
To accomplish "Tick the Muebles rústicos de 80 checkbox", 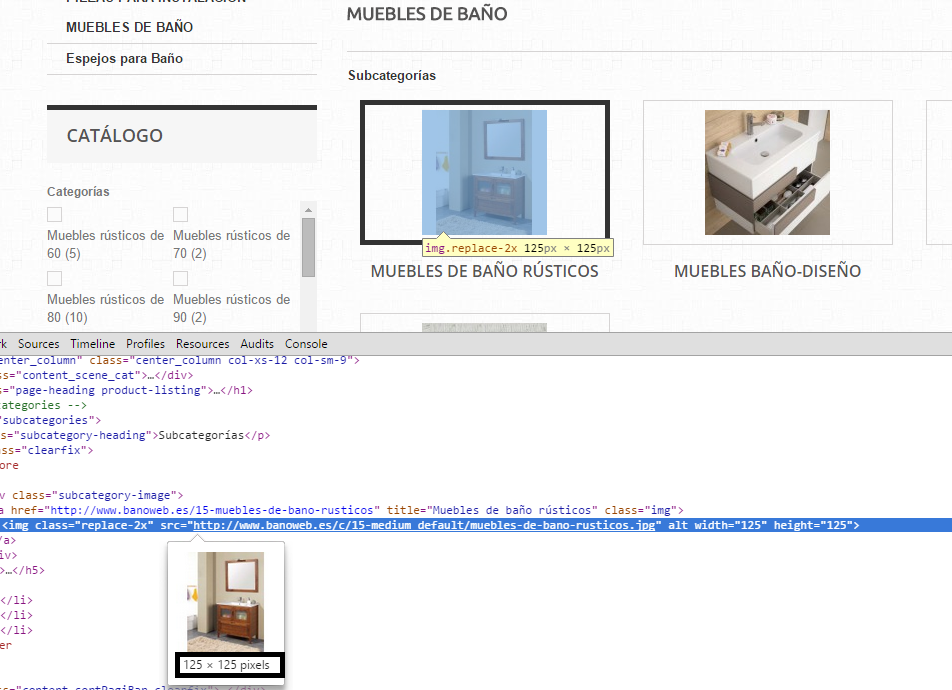I will (x=55, y=279).
